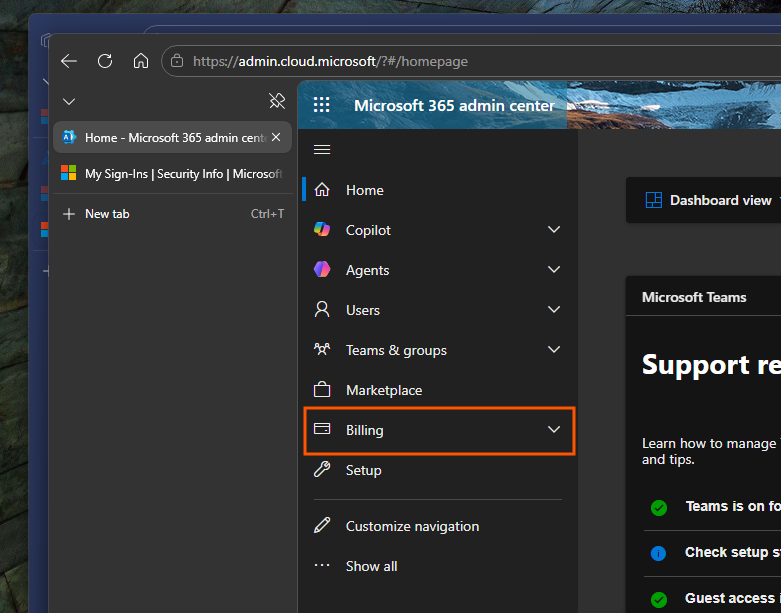Click the Dashboard view grid icon
This screenshot has width=781, height=613.
click(654, 200)
